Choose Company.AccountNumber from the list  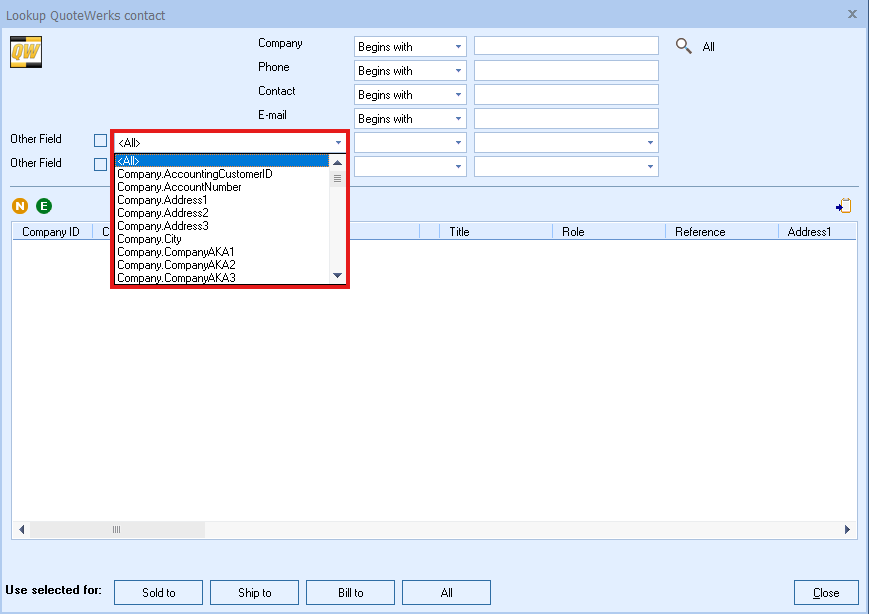pyautogui.click(x=222, y=187)
